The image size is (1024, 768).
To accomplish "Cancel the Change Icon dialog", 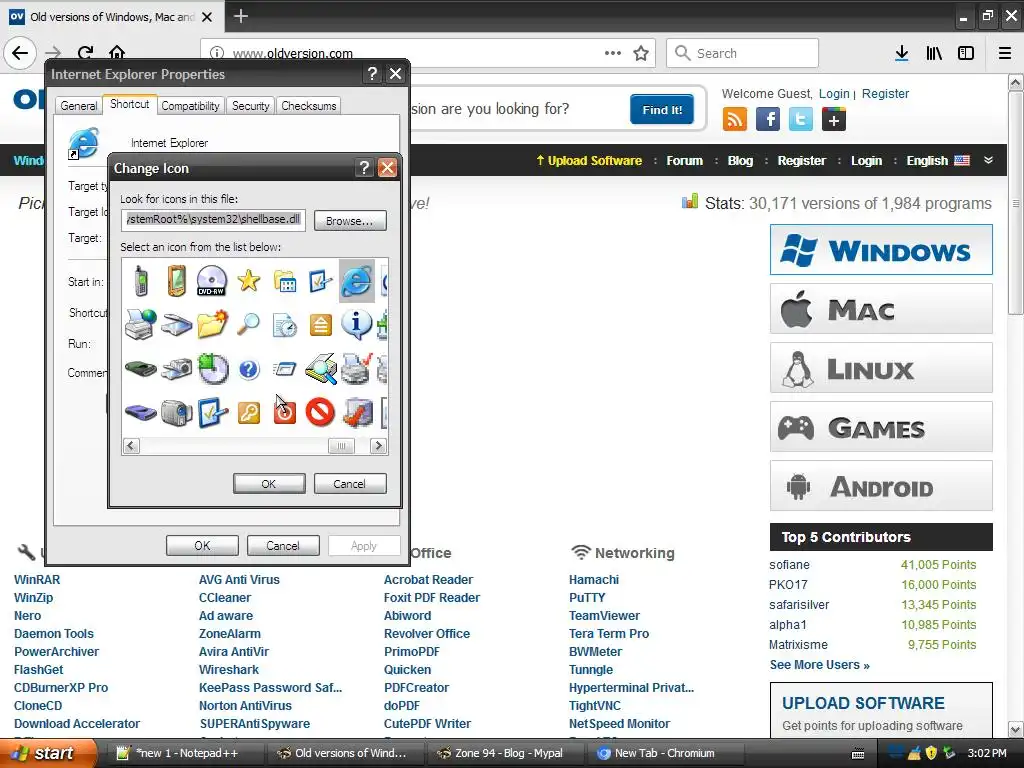I will point(350,484).
